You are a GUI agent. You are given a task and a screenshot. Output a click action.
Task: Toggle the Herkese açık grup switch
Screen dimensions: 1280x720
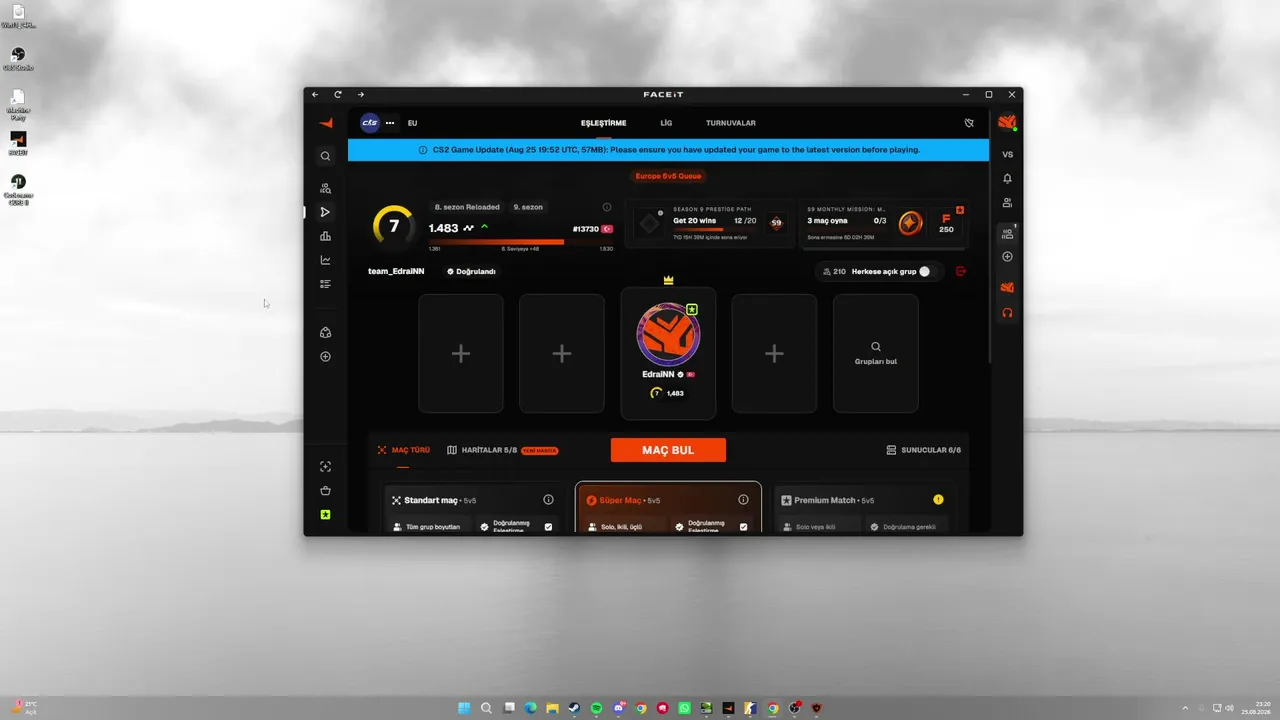tap(924, 271)
